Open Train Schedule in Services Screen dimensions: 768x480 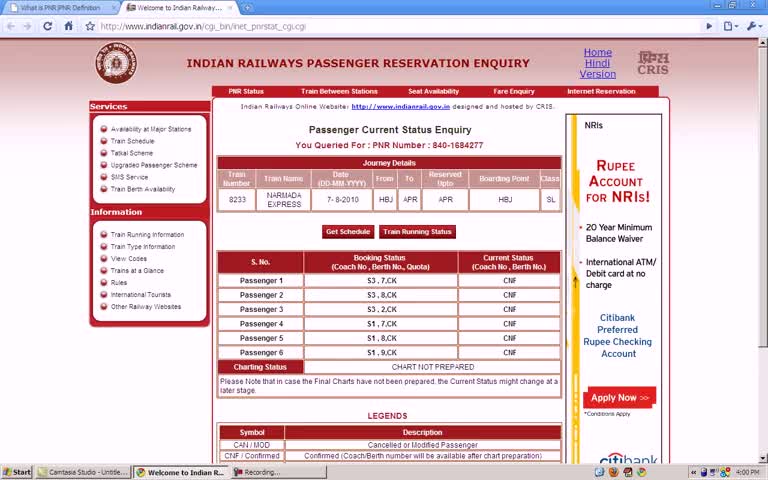pyautogui.click(x=132, y=141)
